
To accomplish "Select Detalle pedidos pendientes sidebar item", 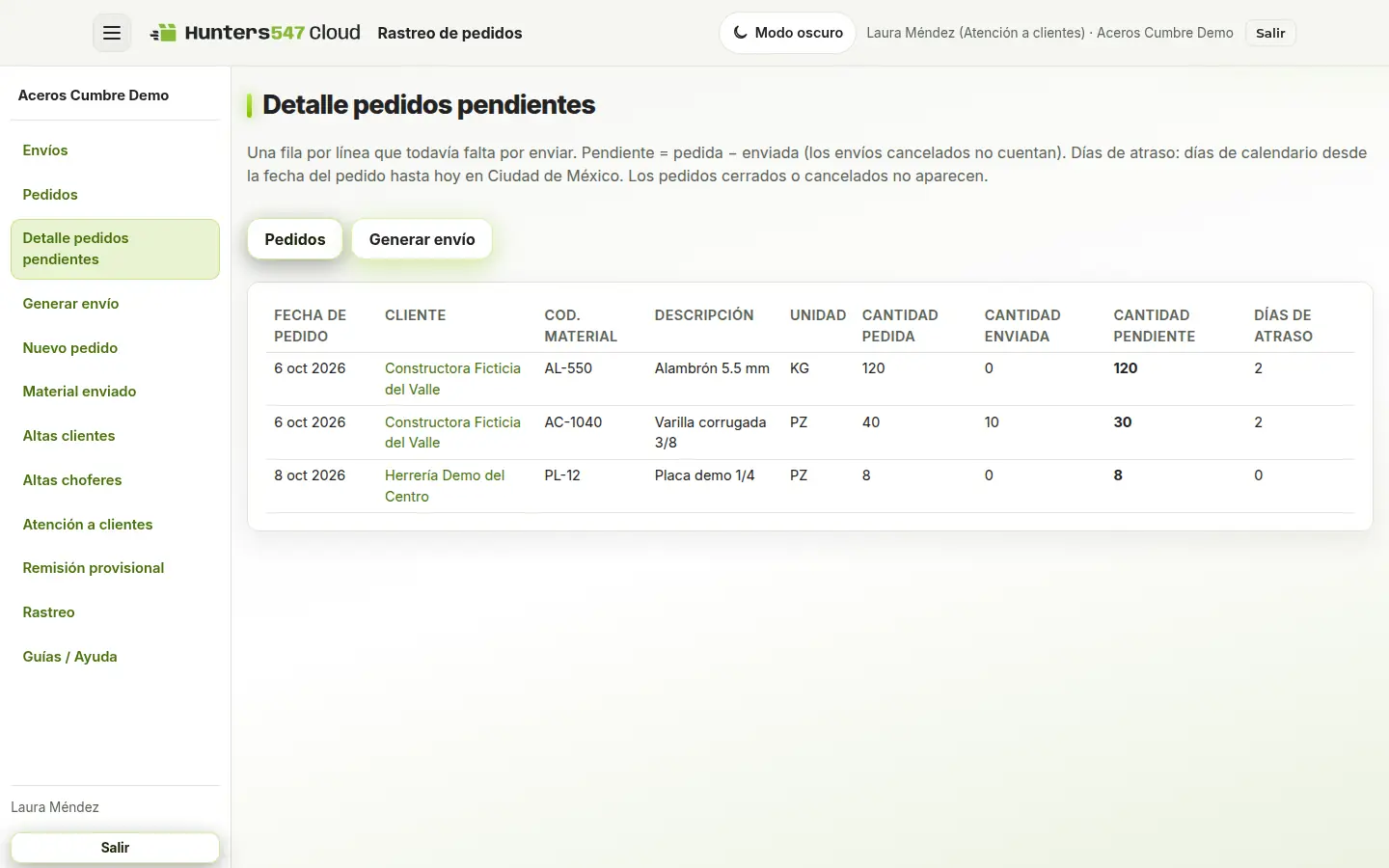I will coord(115,249).
